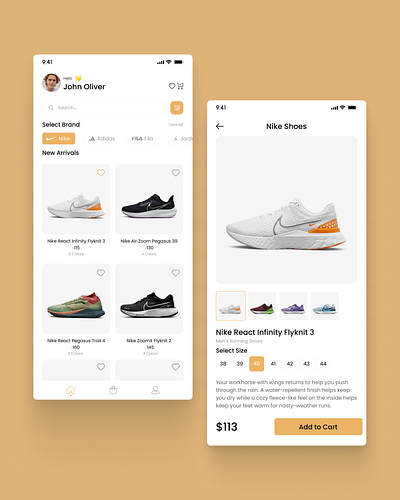The height and width of the screenshot is (500, 400).
Task: Open the profile icon in bottom navigation
Action: [x=156, y=390]
